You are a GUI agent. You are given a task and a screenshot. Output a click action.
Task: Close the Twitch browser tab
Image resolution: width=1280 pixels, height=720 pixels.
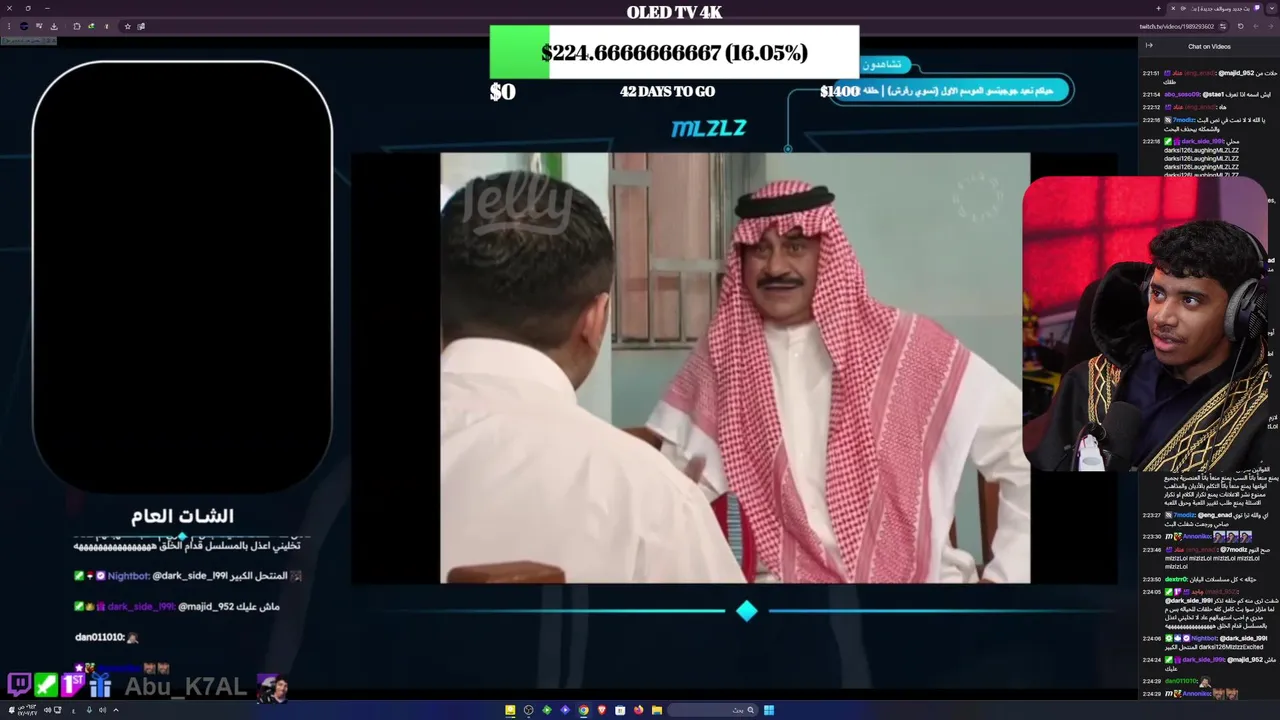[1173, 8]
